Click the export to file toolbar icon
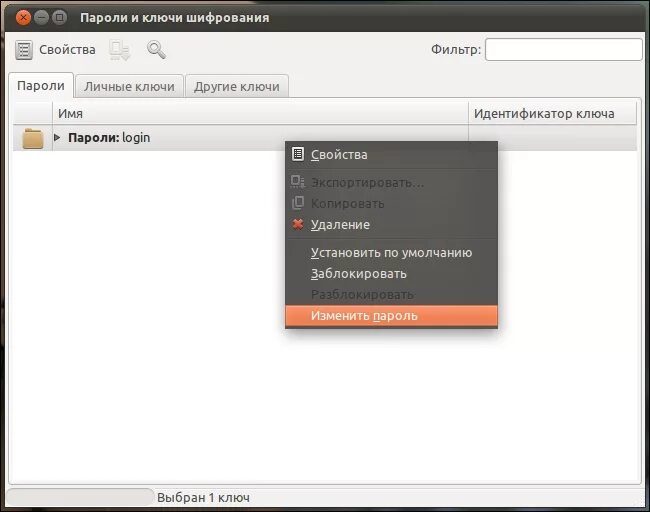The height and width of the screenshot is (512, 650). click(120, 50)
